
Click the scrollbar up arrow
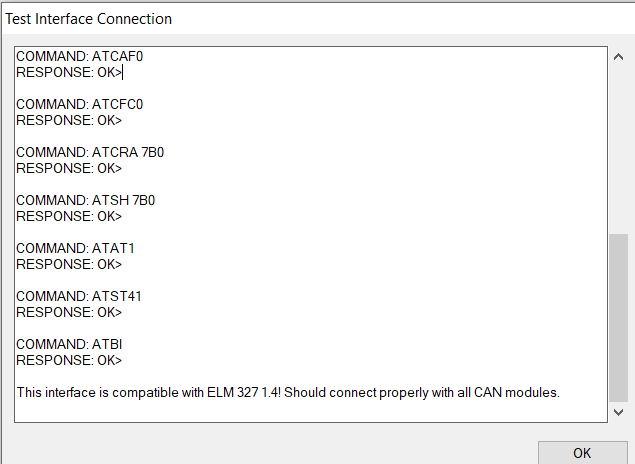618,57
